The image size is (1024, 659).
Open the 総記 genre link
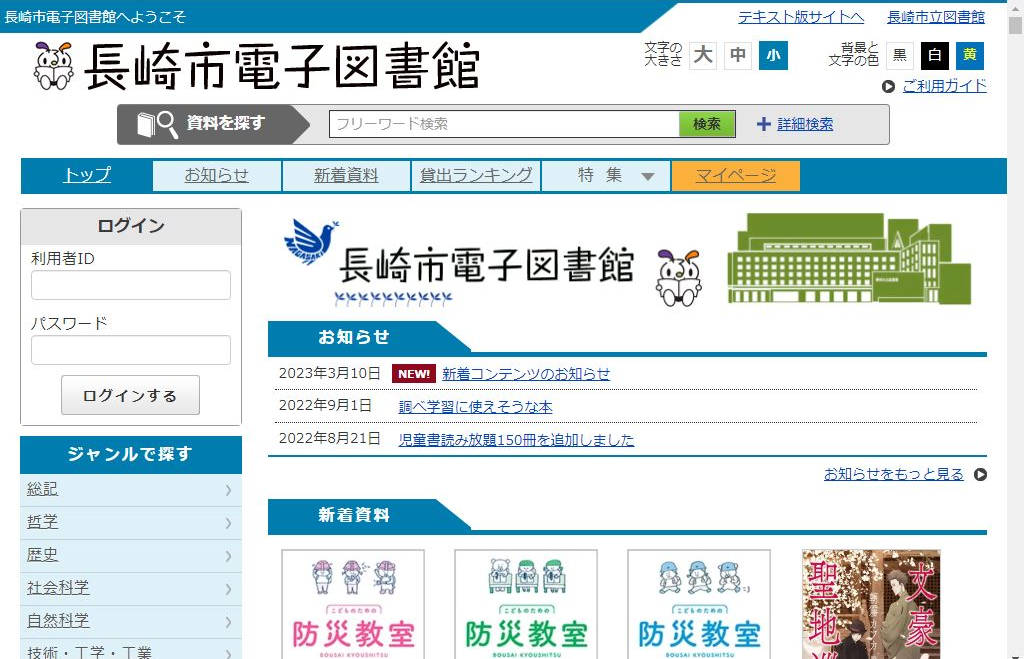click(x=42, y=489)
